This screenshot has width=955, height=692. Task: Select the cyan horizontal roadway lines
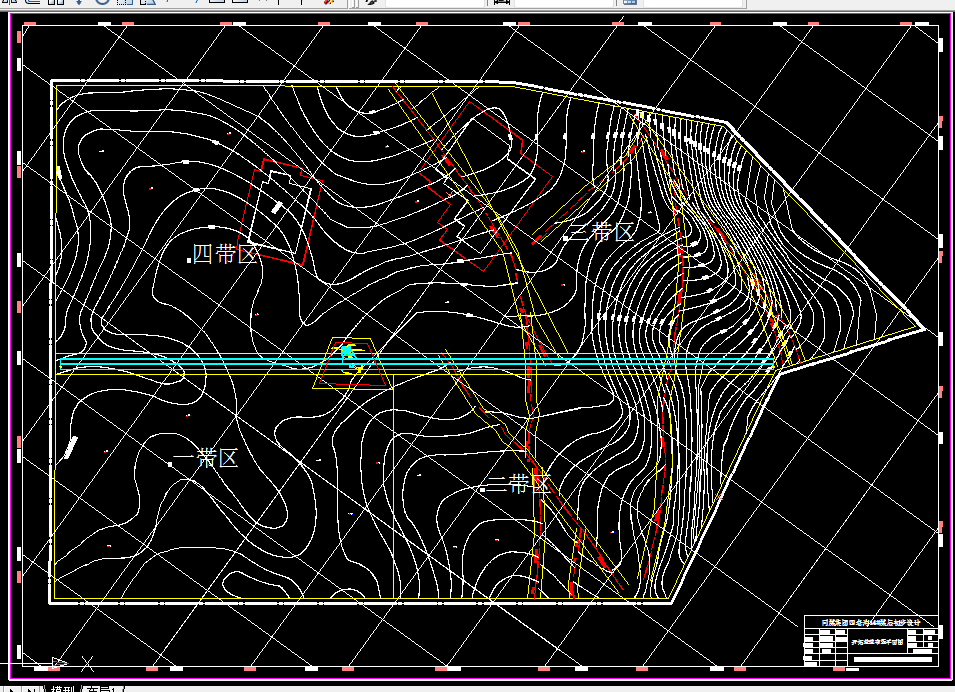click(x=417, y=364)
